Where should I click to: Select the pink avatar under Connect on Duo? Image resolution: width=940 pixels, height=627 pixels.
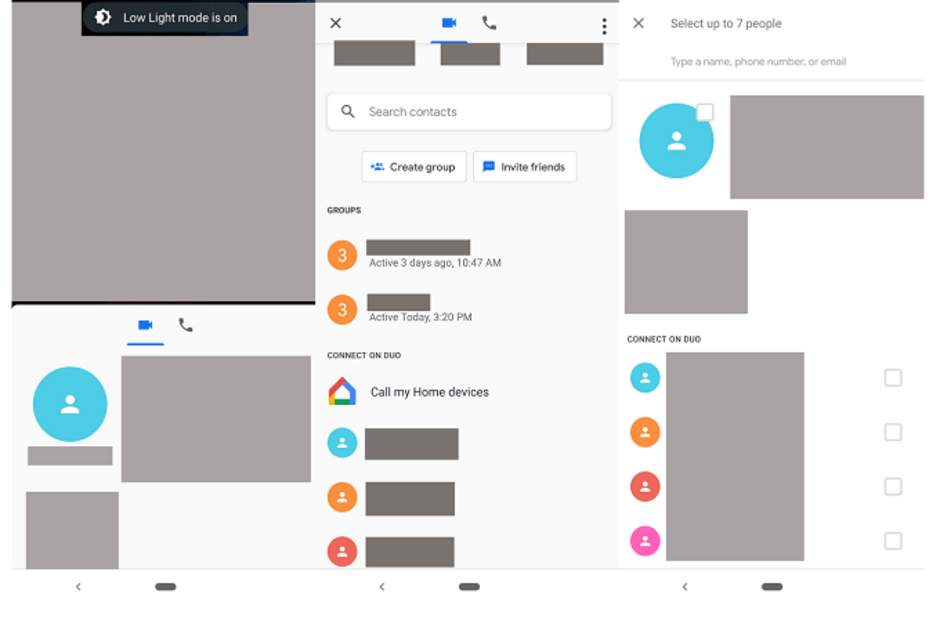click(645, 541)
